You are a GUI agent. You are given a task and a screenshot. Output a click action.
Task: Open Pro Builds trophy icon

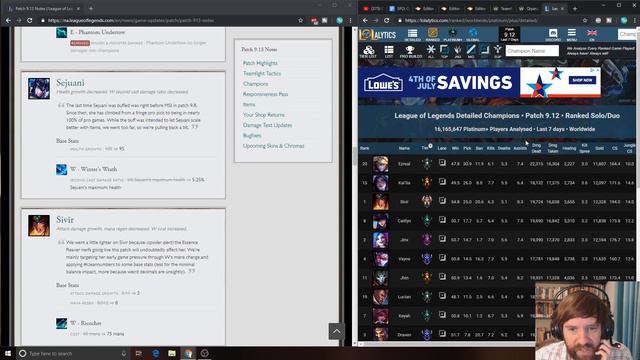[410, 51]
